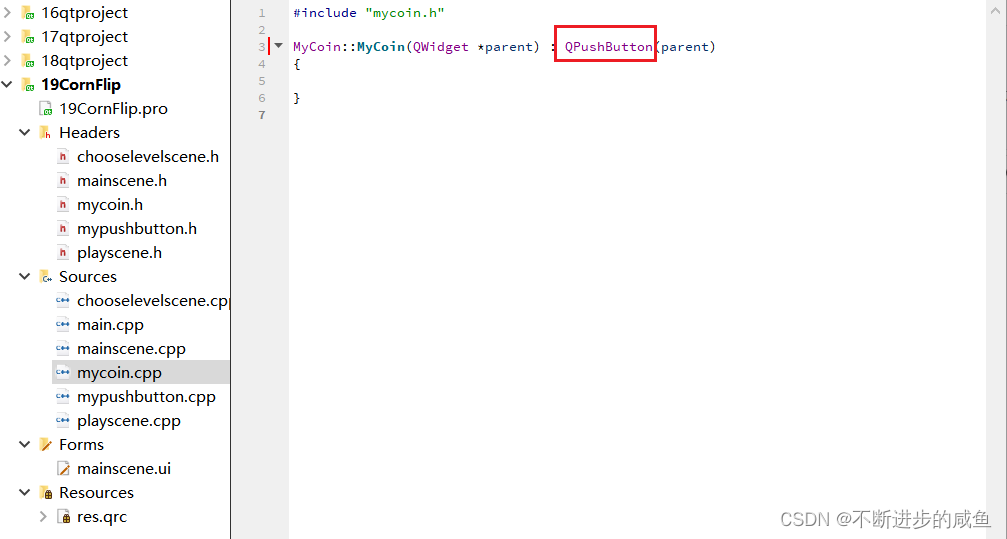Image resolution: width=1007 pixels, height=539 pixels.
Task: Click the res.qrc resource file icon
Action: [x=64, y=517]
